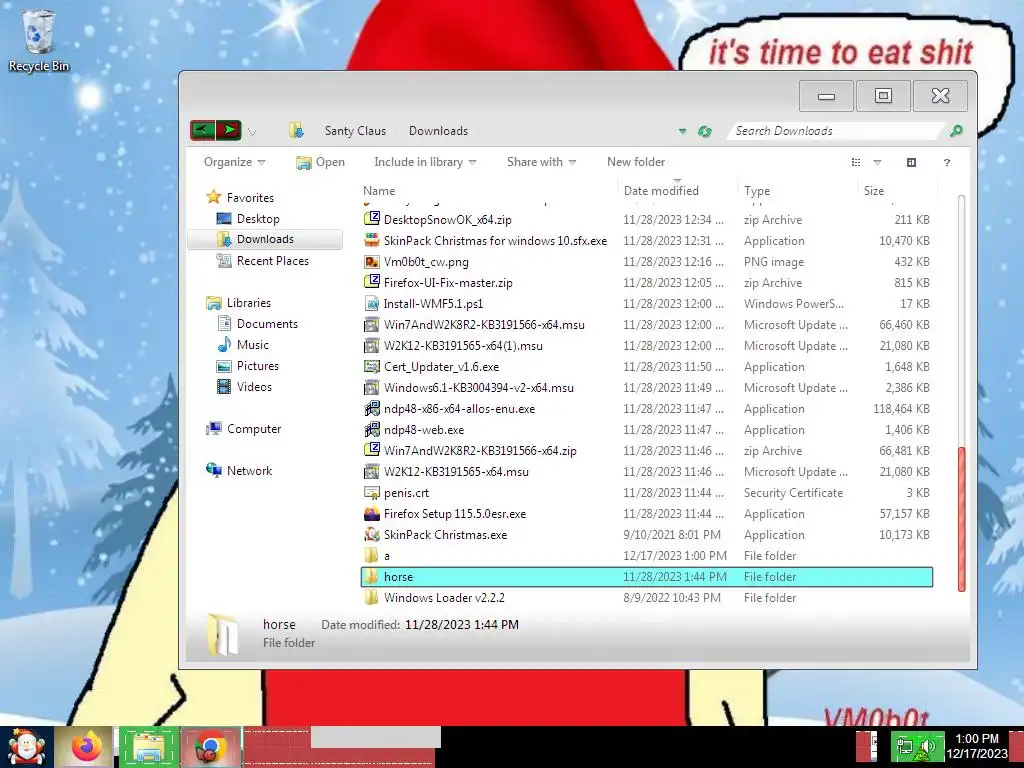
Task: Change the view layout icon
Action: pyautogui.click(x=856, y=162)
